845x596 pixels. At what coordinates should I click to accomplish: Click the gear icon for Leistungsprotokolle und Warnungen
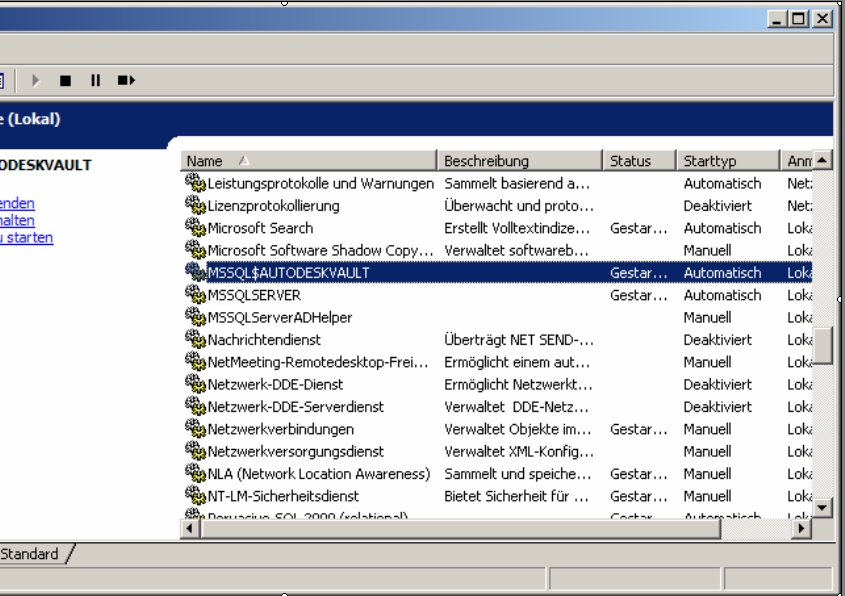pos(195,183)
